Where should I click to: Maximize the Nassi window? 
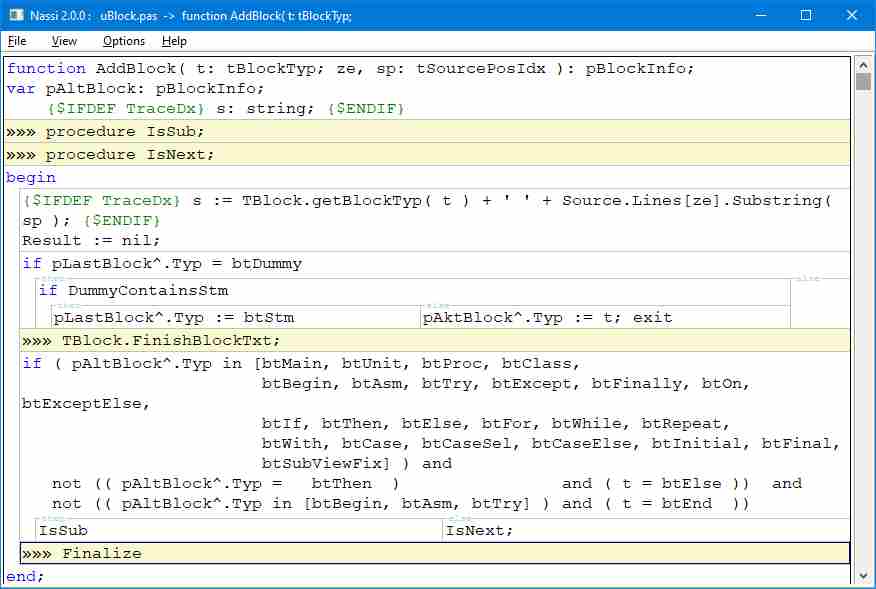[x=806, y=15]
